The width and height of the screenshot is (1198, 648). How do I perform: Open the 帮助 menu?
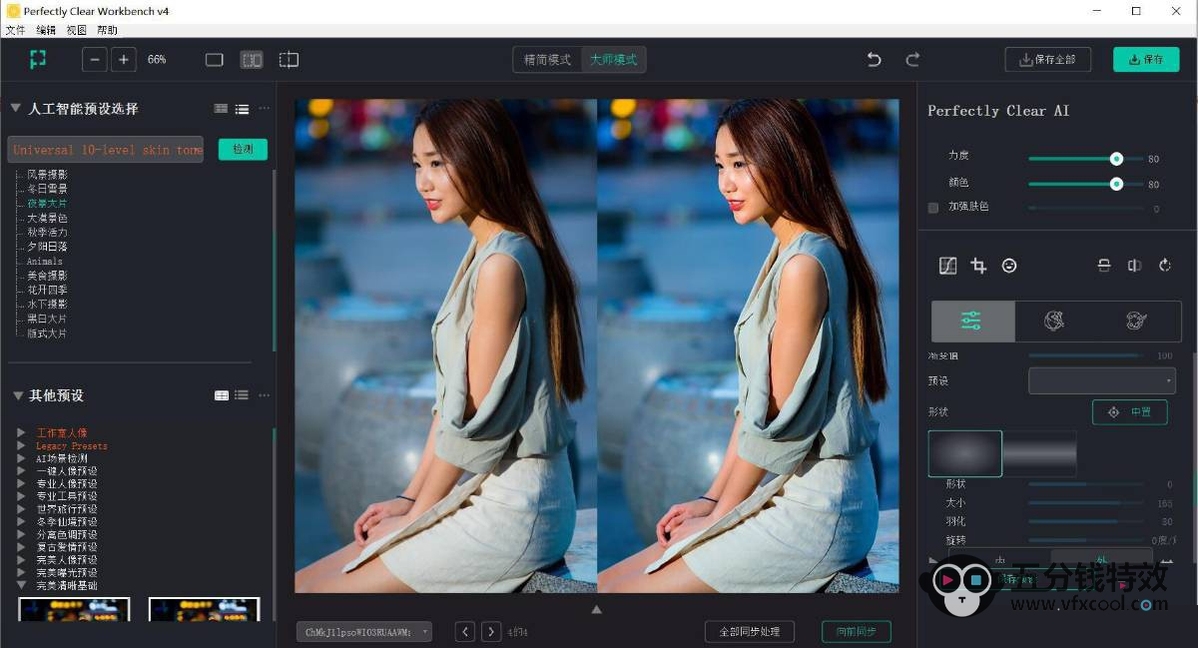point(107,30)
